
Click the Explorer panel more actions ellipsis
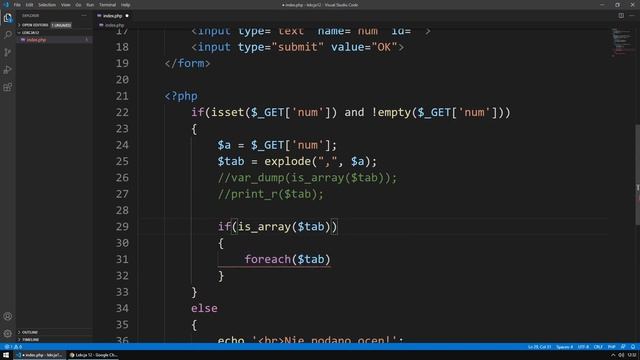(x=84, y=16)
